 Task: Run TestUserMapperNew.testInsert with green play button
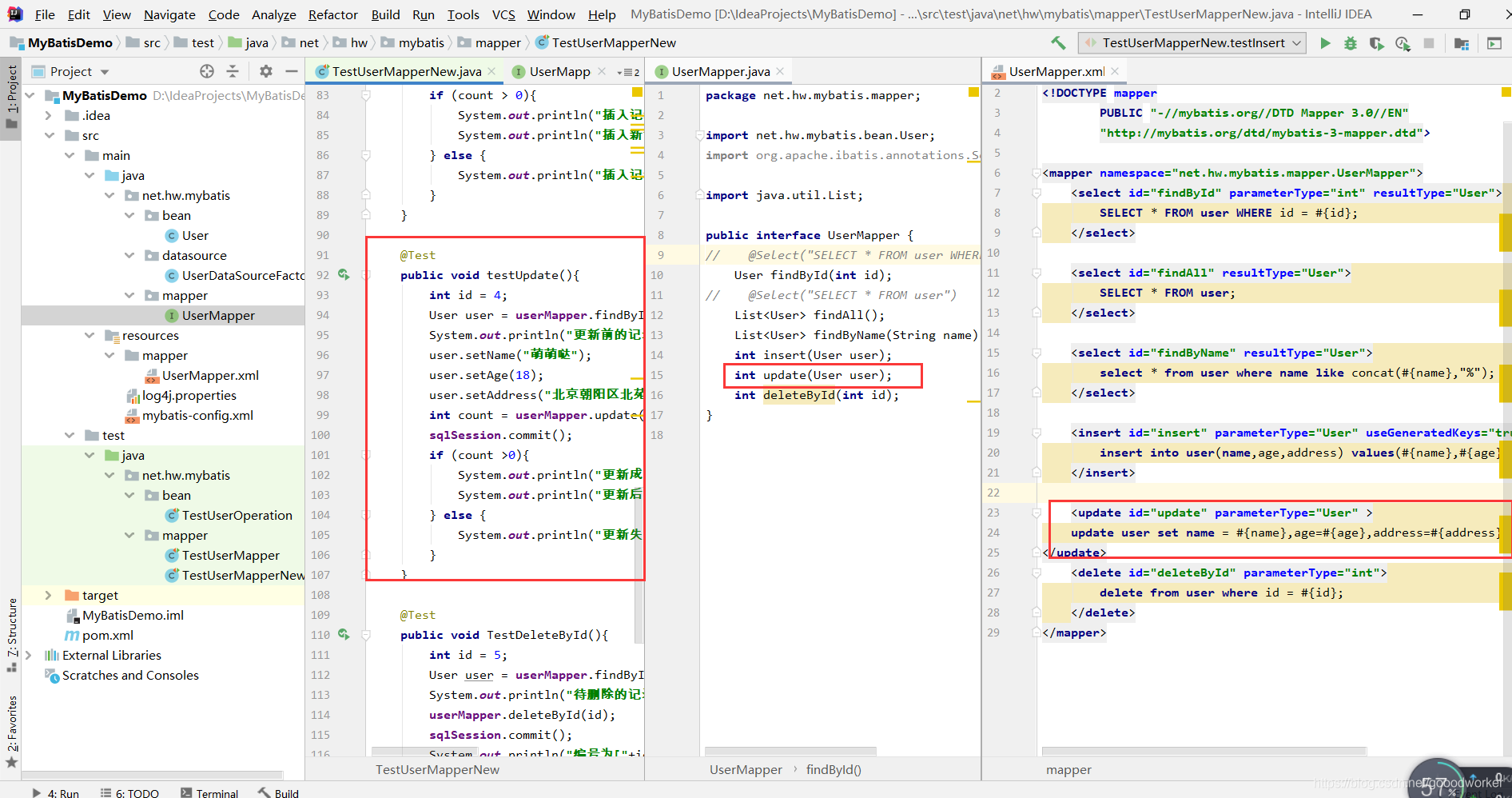[1325, 43]
